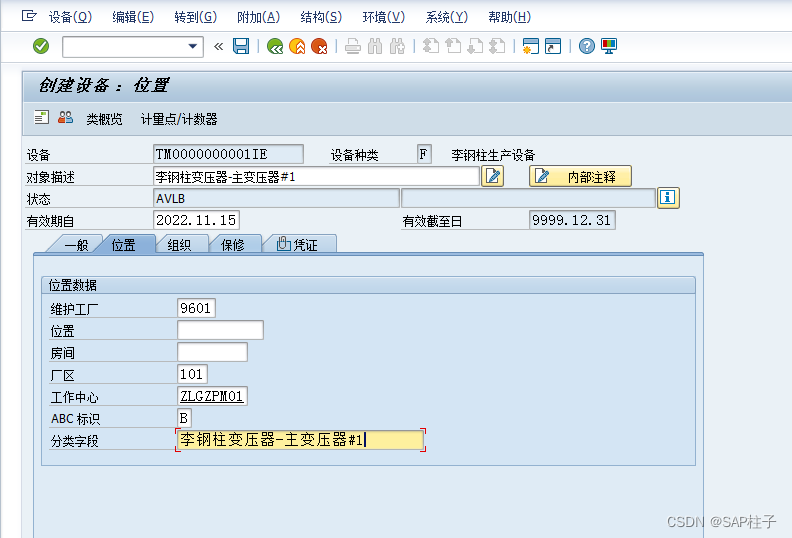Switch to the 组织 tab
Image resolution: width=792 pixels, height=538 pixels.
pyautogui.click(x=179, y=245)
